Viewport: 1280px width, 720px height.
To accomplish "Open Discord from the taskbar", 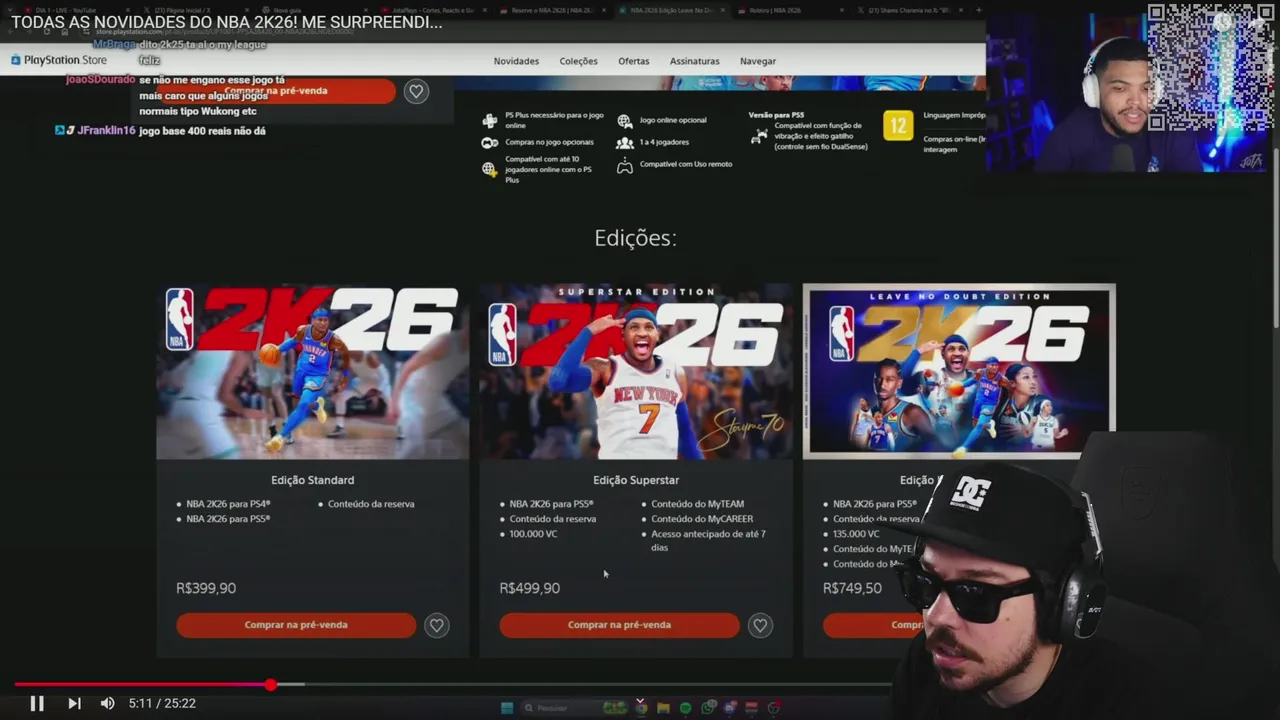I will (730, 708).
